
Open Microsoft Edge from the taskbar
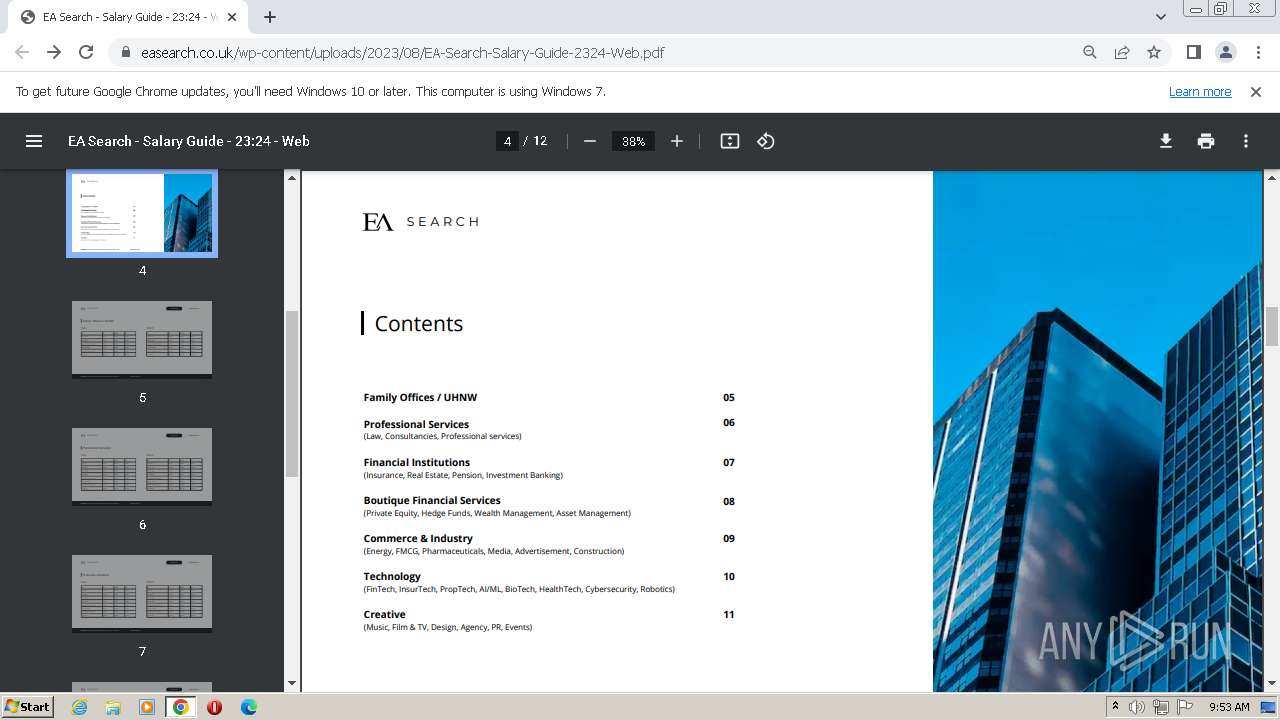click(248, 707)
